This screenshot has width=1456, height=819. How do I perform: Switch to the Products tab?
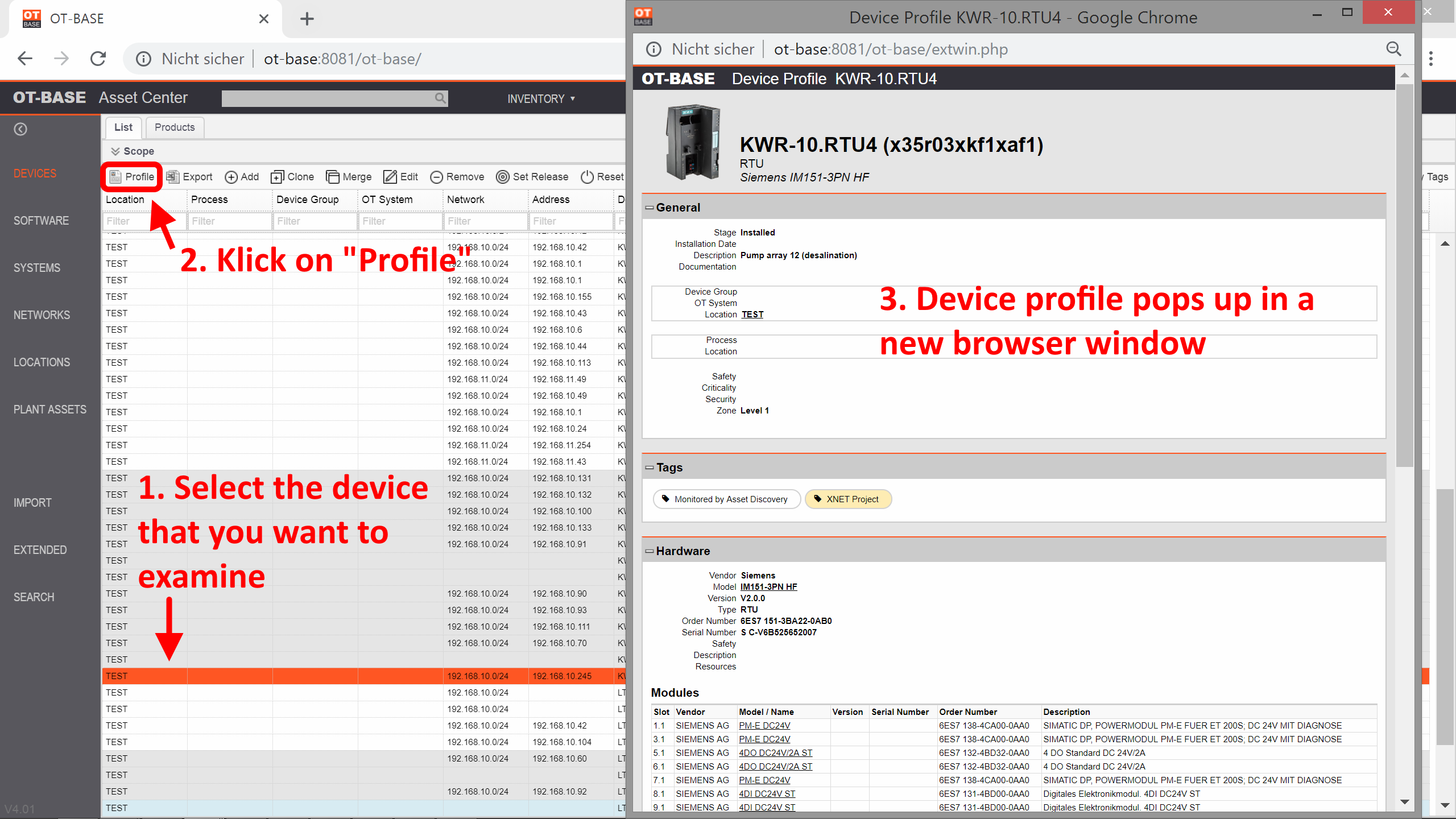(x=175, y=127)
